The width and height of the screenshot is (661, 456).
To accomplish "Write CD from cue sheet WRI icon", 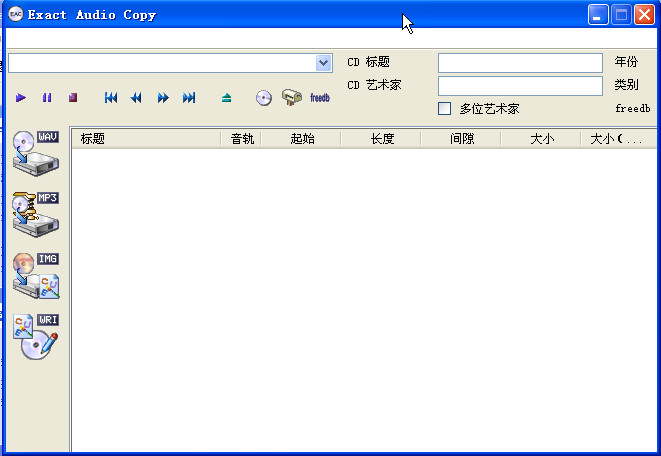I will pos(36,337).
